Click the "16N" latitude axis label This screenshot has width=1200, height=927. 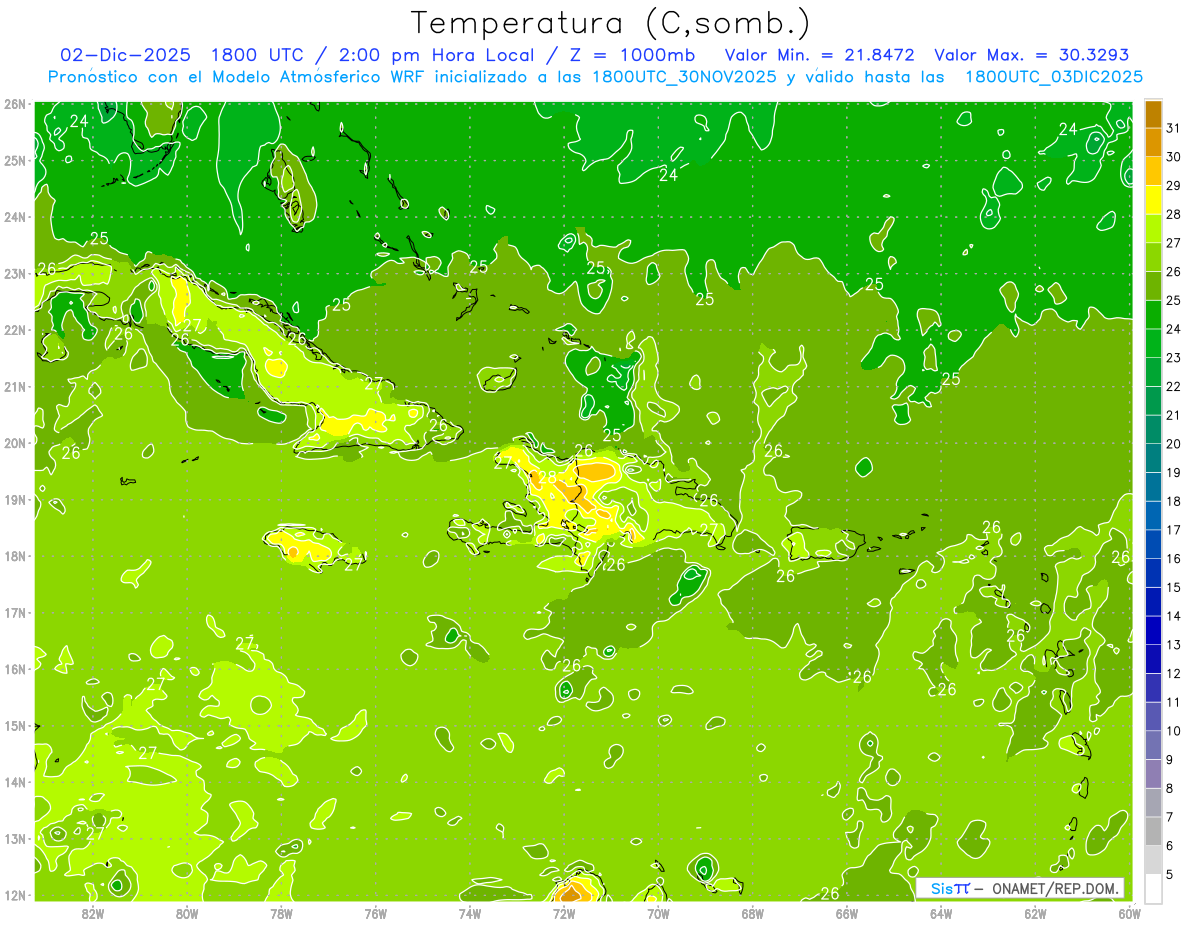click(14, 669)
